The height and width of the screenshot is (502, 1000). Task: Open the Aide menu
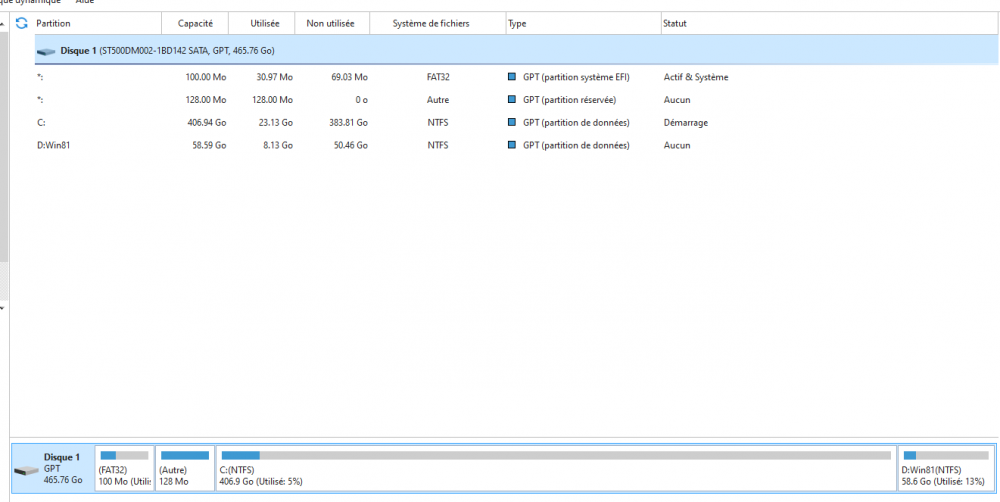(85, 2)
